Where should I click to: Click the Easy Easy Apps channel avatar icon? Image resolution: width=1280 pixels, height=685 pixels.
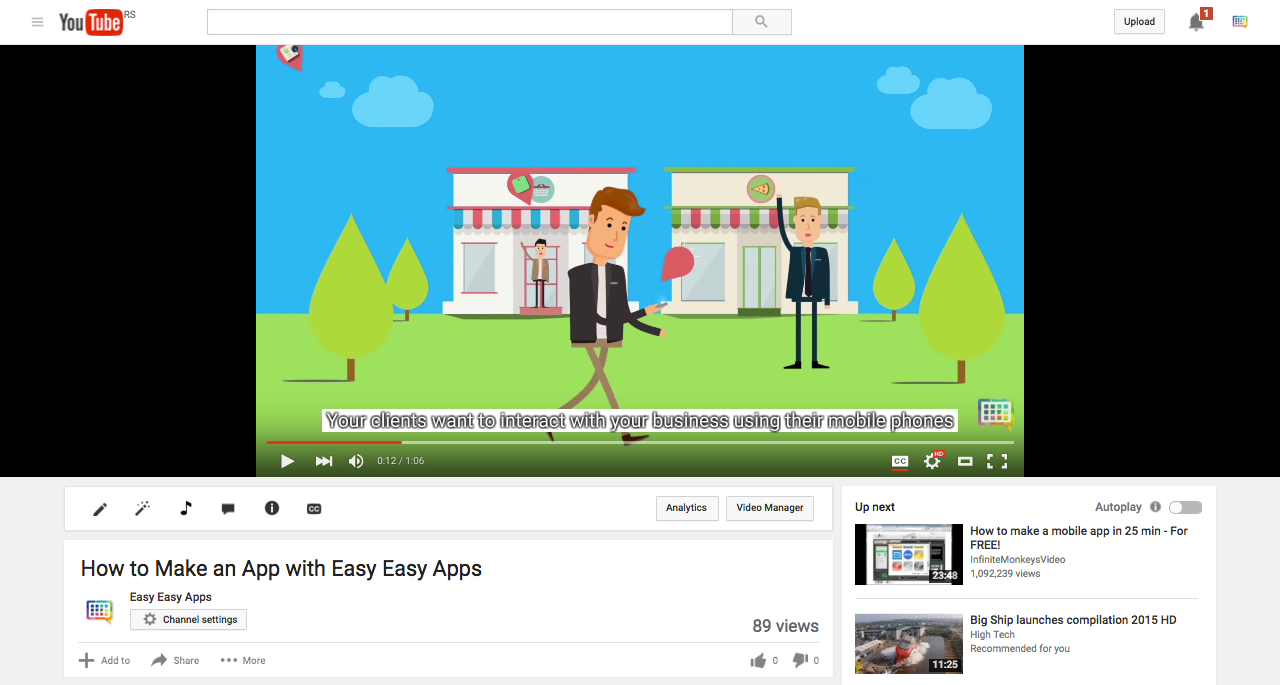[99, 611]
